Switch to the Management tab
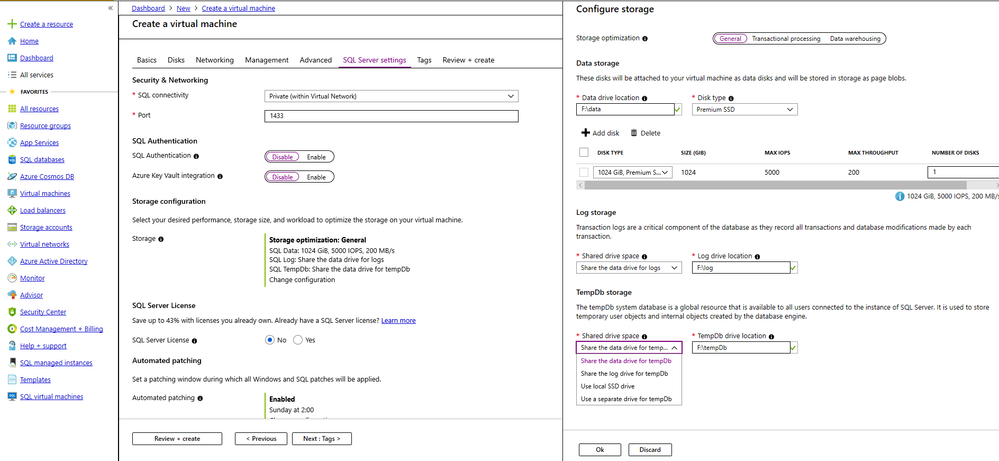The height and width of the screenshot is (461, 999). (267, 60)
